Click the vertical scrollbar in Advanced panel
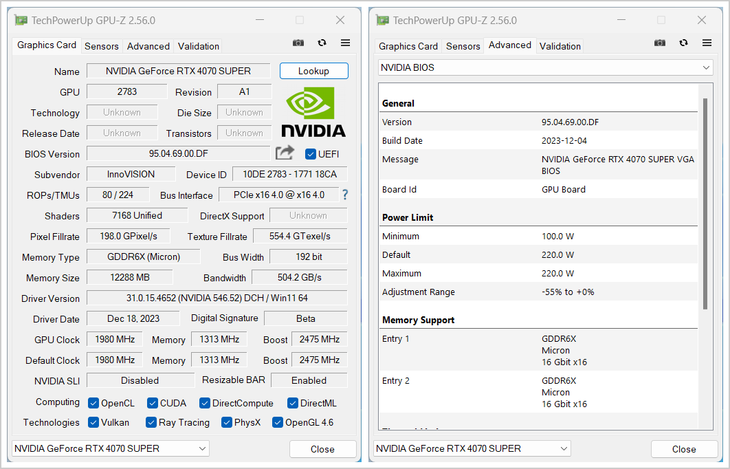730x469 pixels. [x=705, y=204]
